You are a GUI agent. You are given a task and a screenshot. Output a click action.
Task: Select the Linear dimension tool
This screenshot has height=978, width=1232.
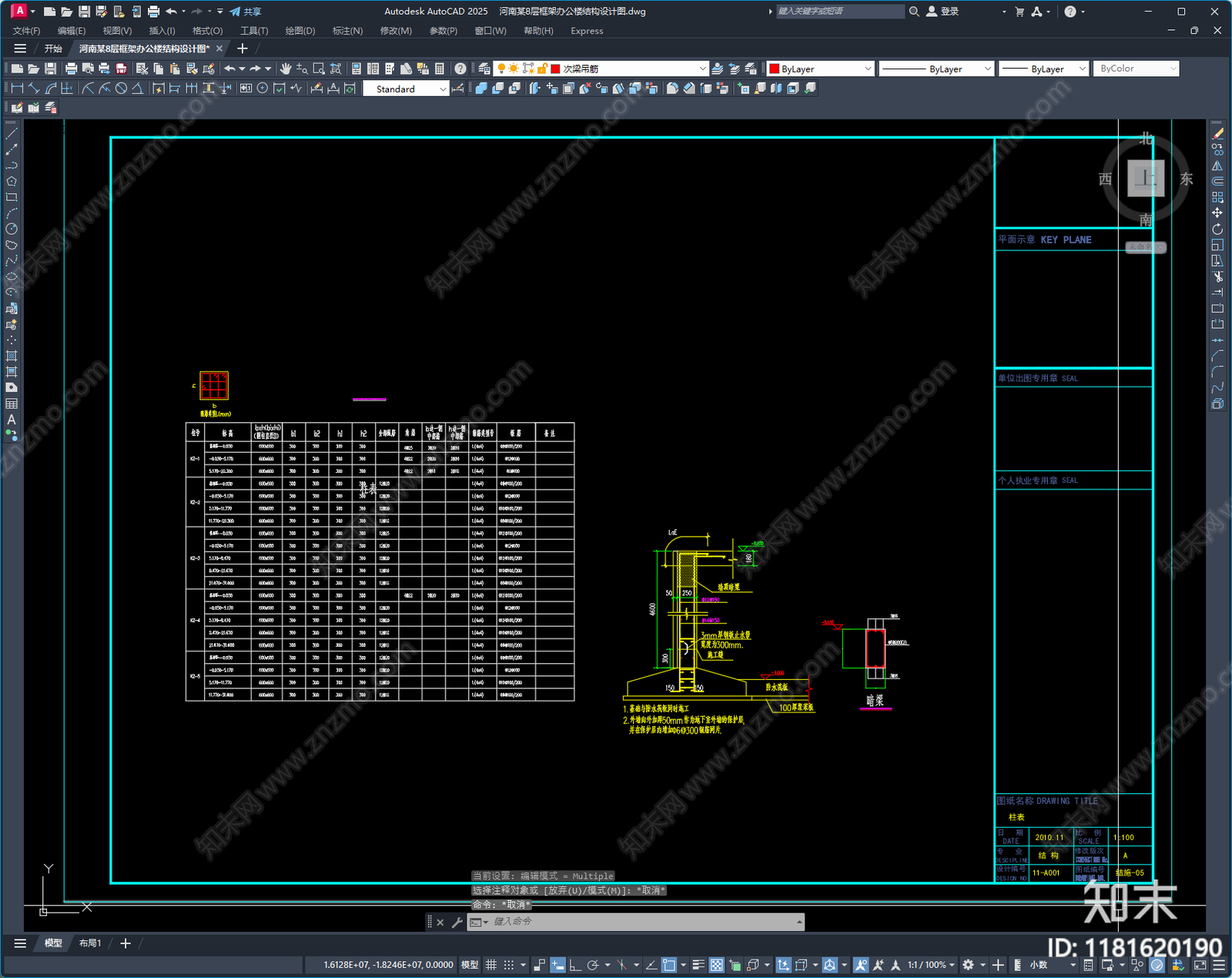click(17, 89)
